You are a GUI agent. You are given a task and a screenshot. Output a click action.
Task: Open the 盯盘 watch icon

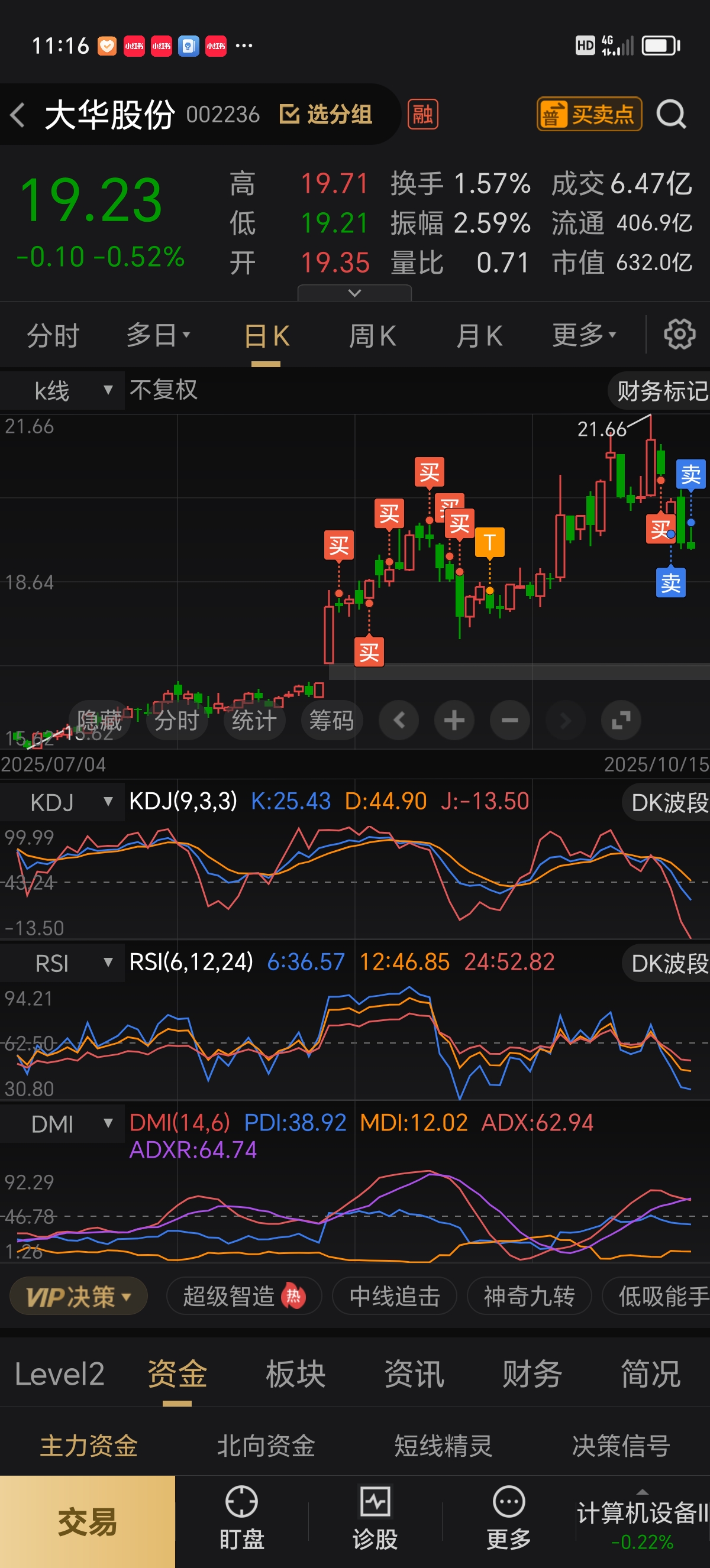(x=242, y=1519)
